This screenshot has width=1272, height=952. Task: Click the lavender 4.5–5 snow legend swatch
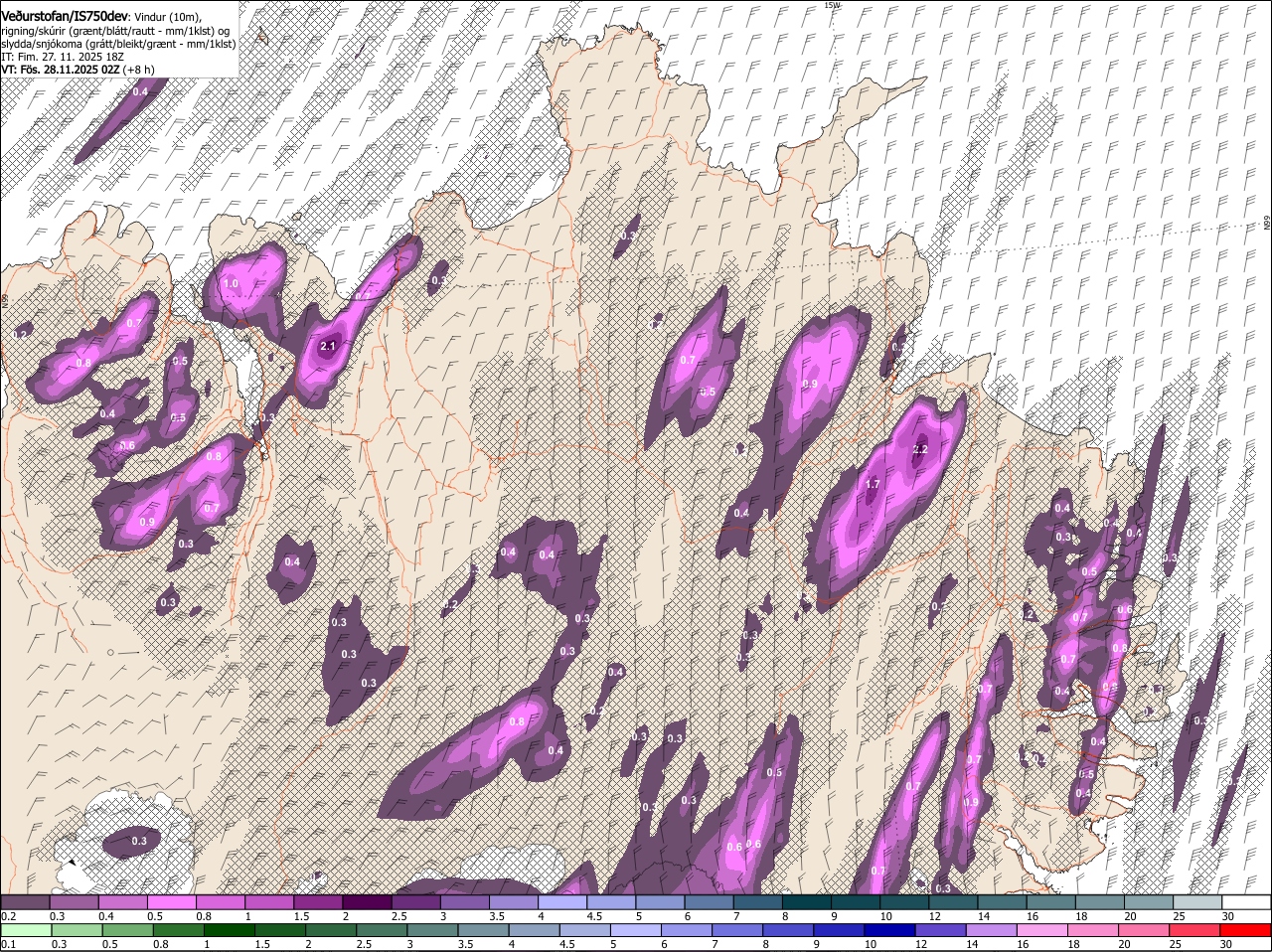[x=612, y=902]
